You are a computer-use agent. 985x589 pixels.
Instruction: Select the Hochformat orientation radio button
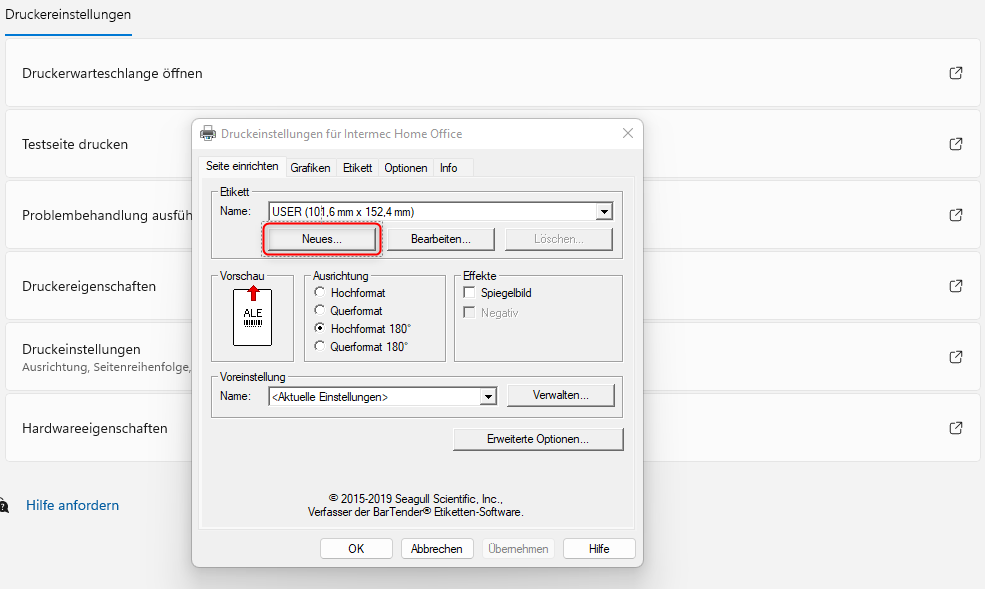coord(320,293)
